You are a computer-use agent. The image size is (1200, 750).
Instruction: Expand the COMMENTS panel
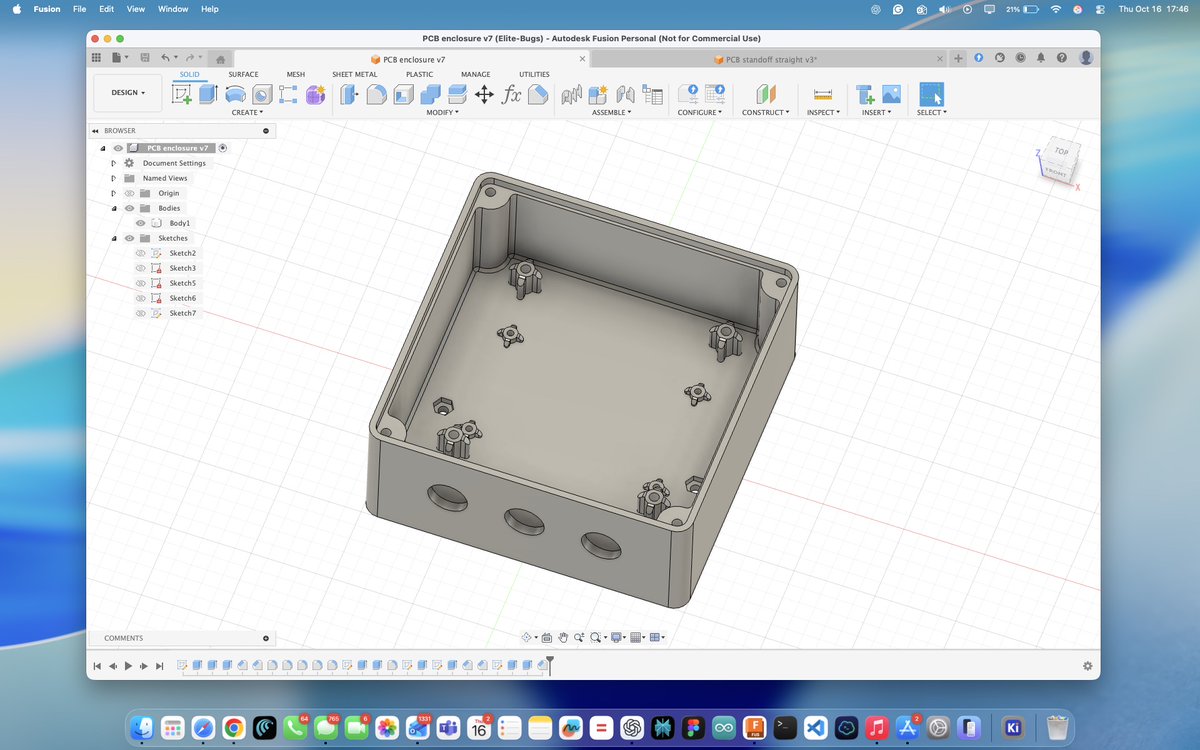[266, 638]
